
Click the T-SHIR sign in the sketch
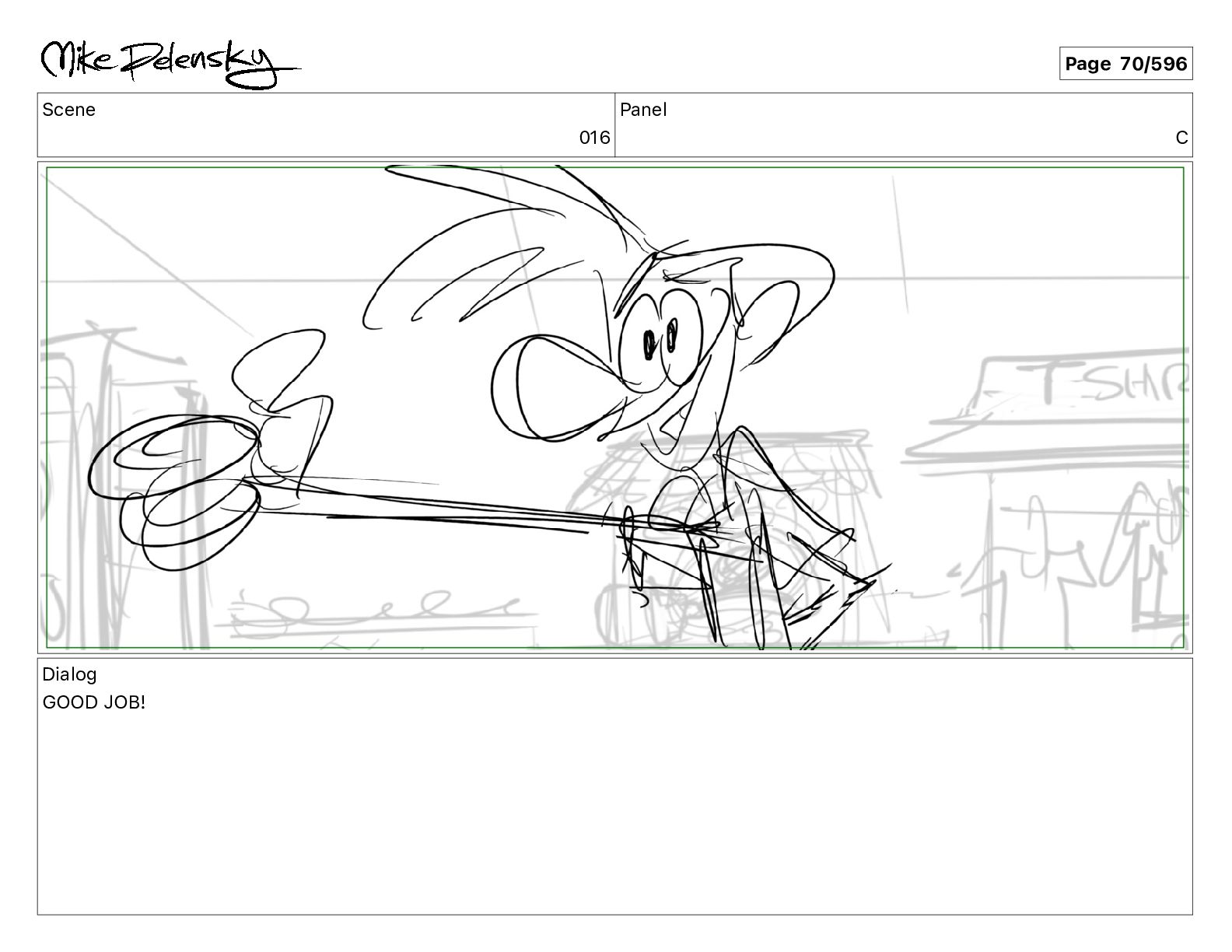click(x=1112, y=381)
